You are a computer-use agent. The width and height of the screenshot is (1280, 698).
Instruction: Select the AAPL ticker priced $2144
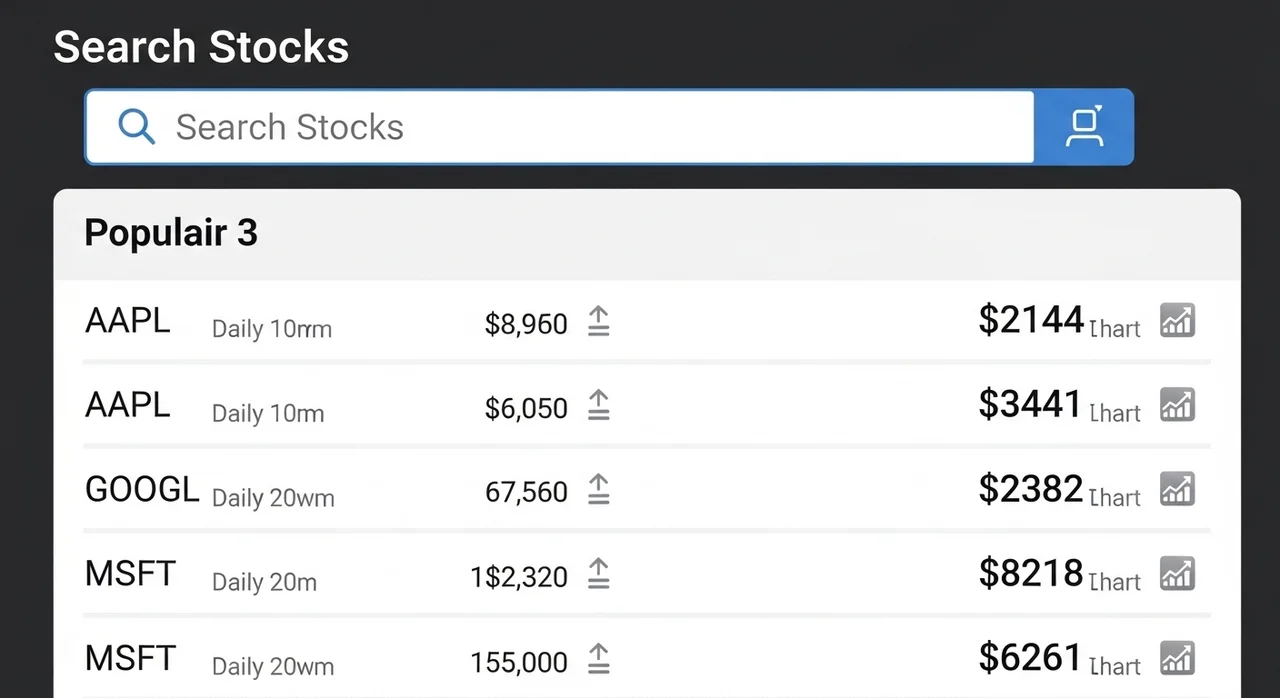click(x=128, y=321)
